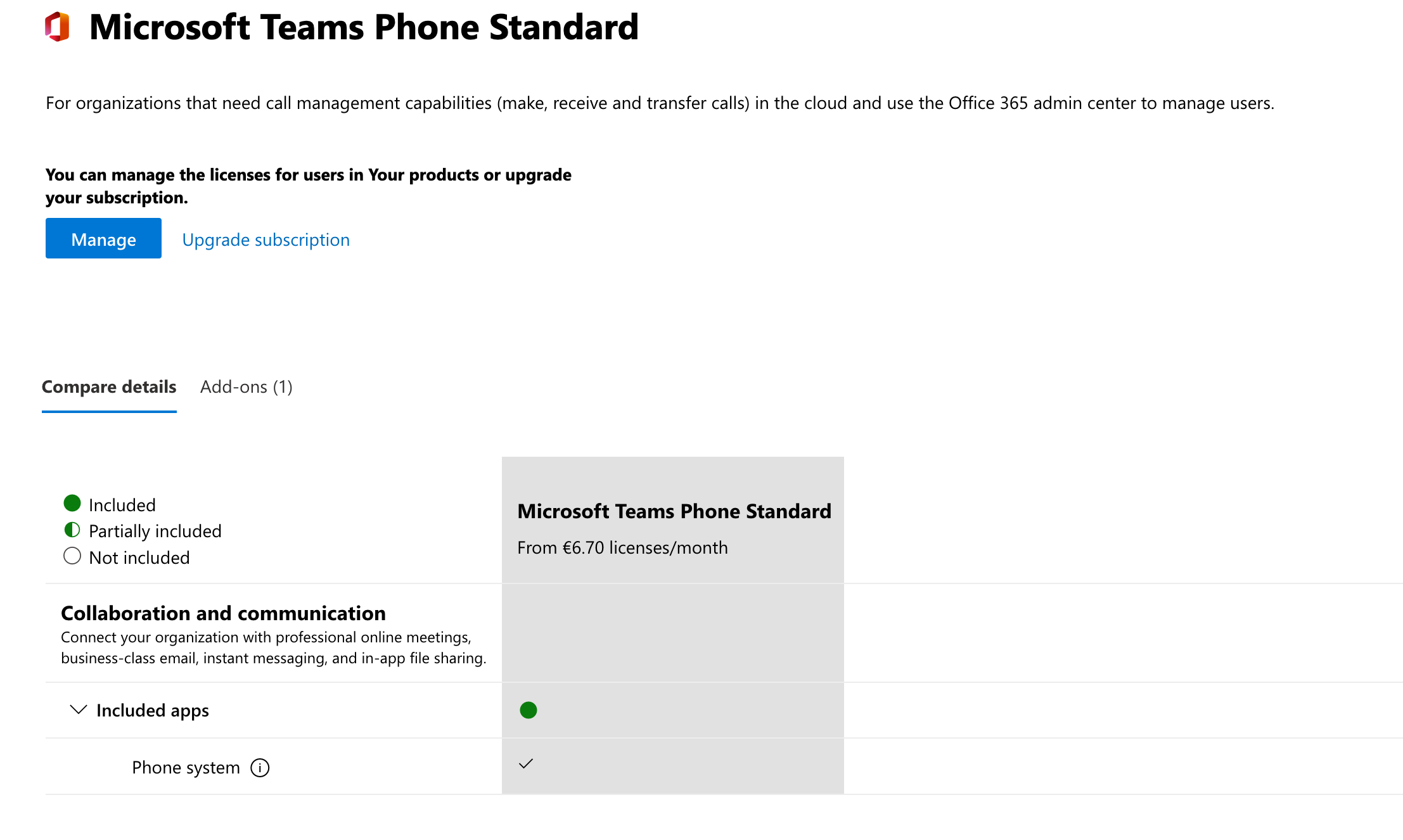Open the Upgrade subscription link
The width and height of the screenshot is (1403, 840).
266,240
